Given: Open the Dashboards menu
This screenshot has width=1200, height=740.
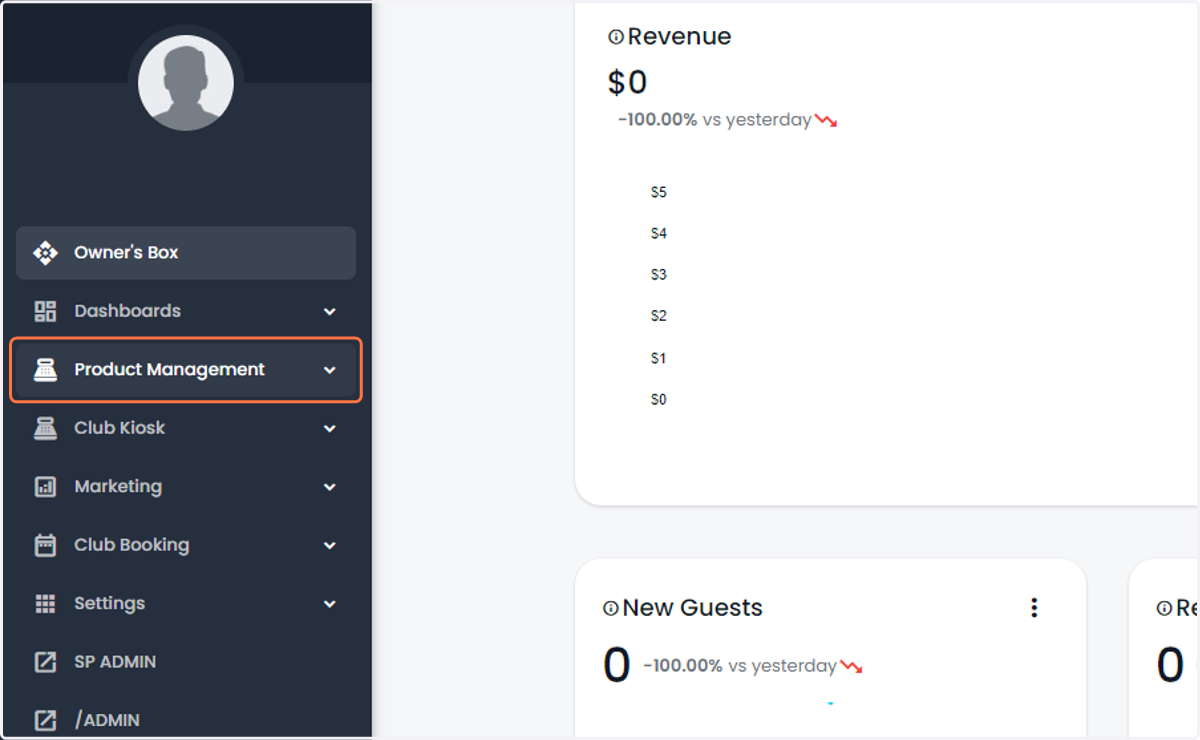Looking at the screenshot, I should pyautogui.click(x=186, y=311).
